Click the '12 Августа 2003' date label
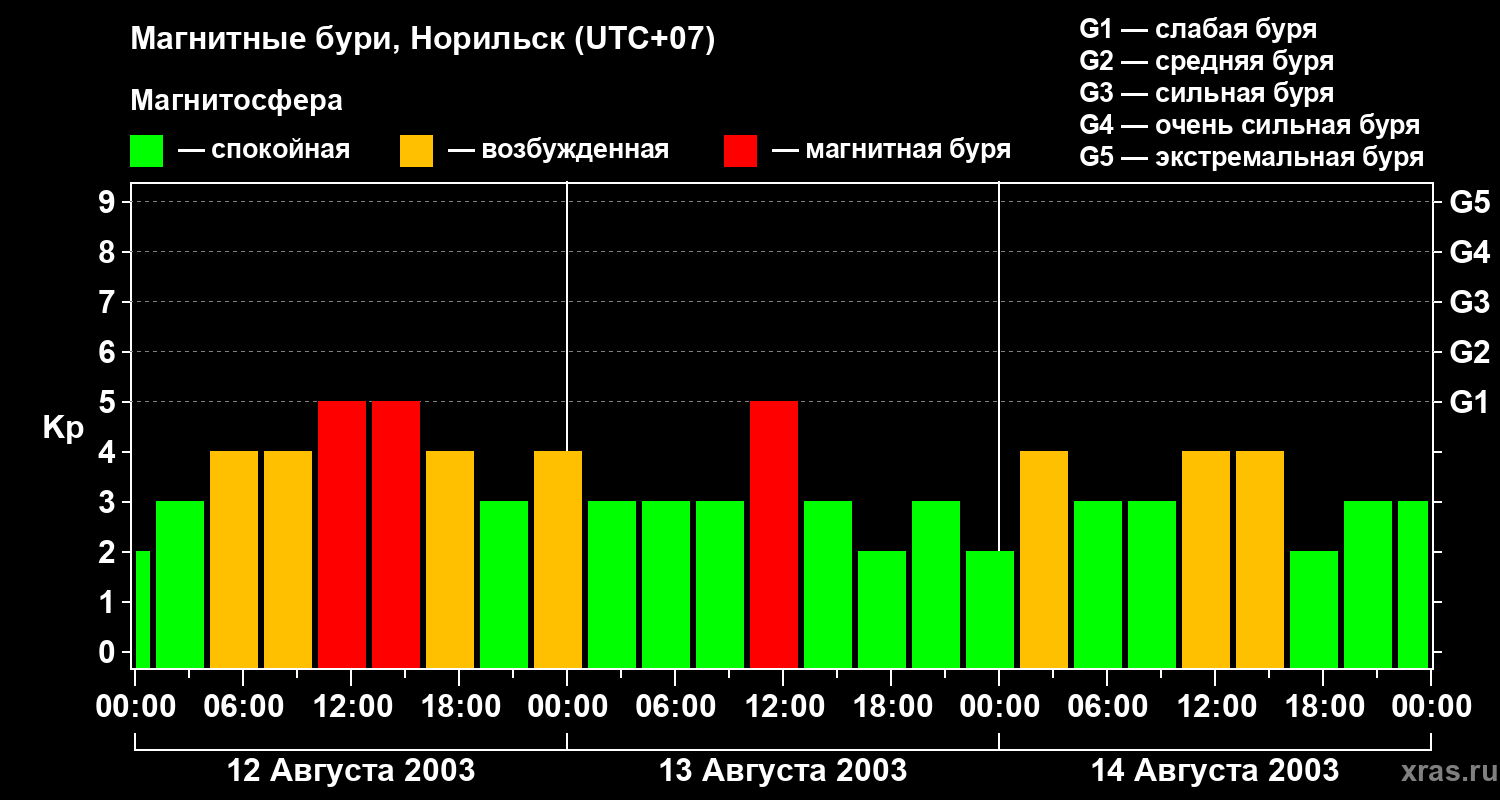 tap(351, 771)
